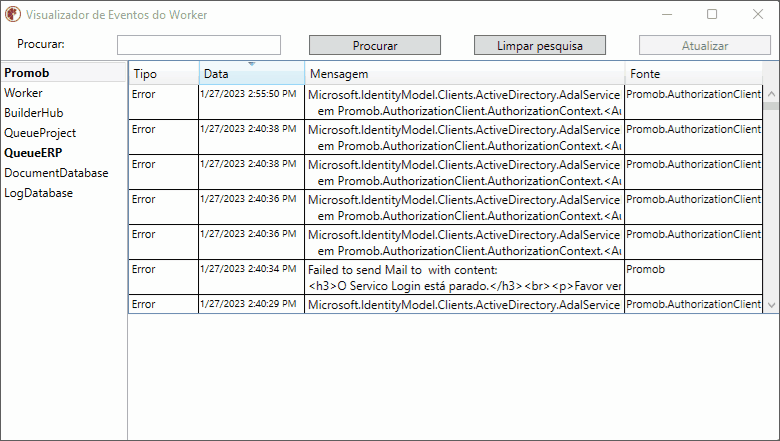Viewport: 780px width, 441px height.
Task: Select Promob in the left list
Action: click(64, 73)
